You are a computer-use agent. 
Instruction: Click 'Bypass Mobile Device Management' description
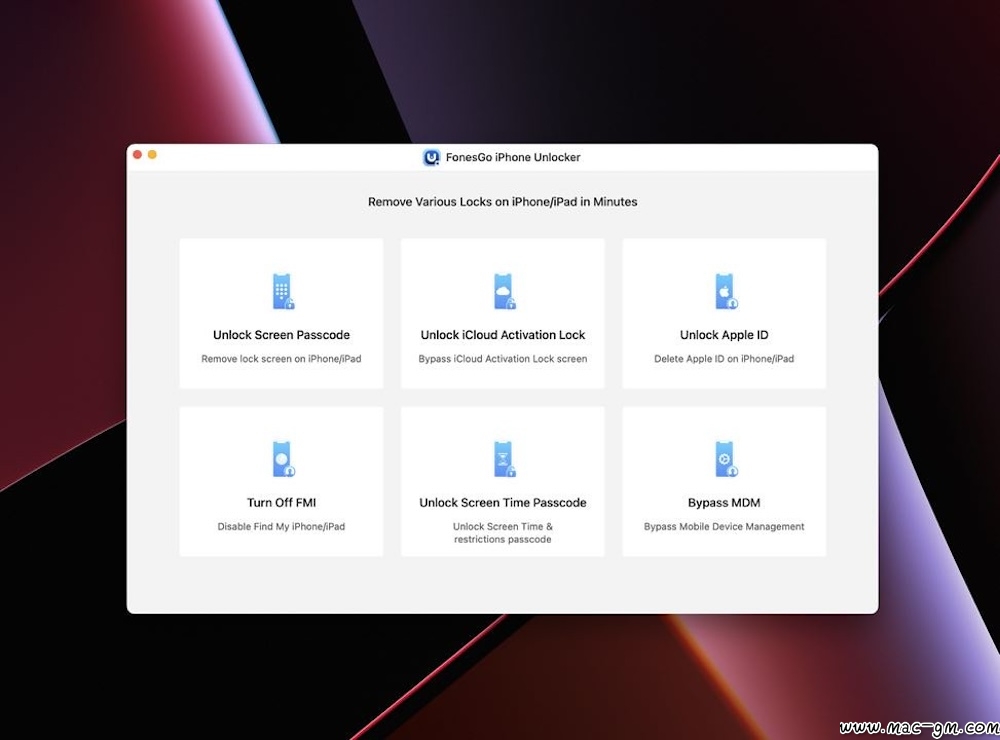click(724, 527)
